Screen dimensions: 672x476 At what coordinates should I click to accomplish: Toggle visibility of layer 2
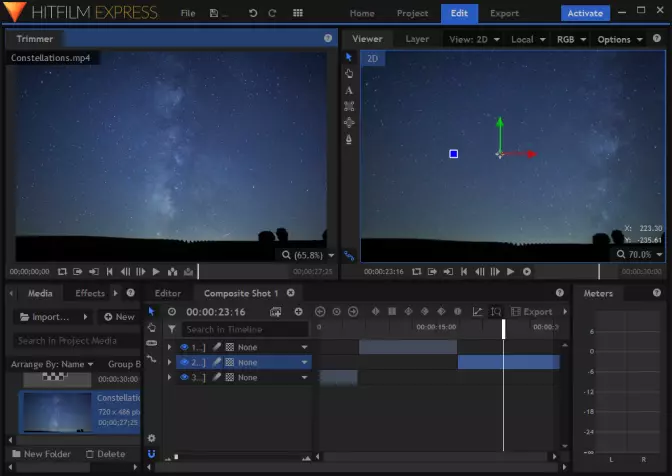[184, 362]
